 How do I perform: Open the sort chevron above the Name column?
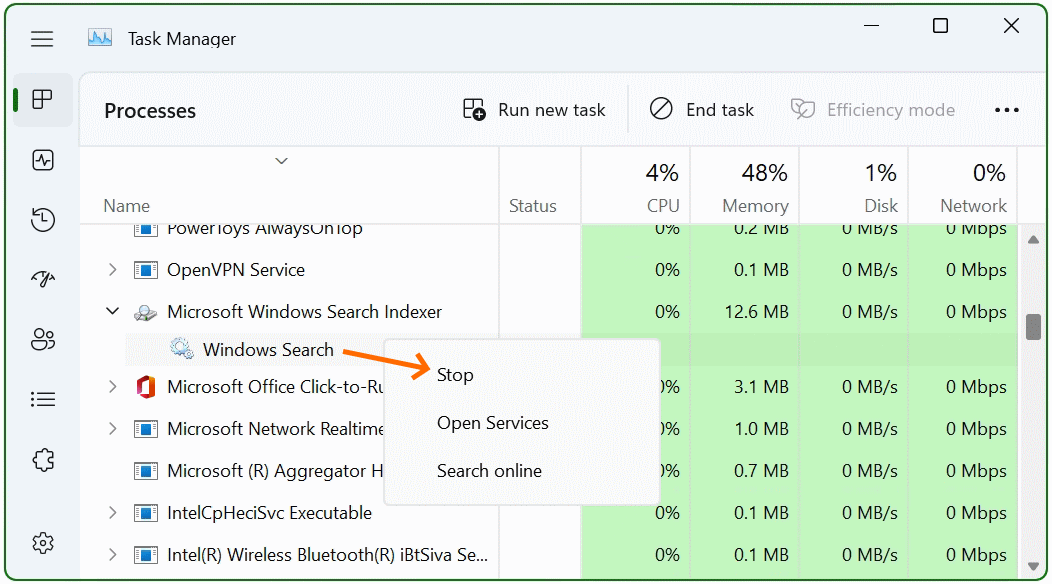(281, 160)
